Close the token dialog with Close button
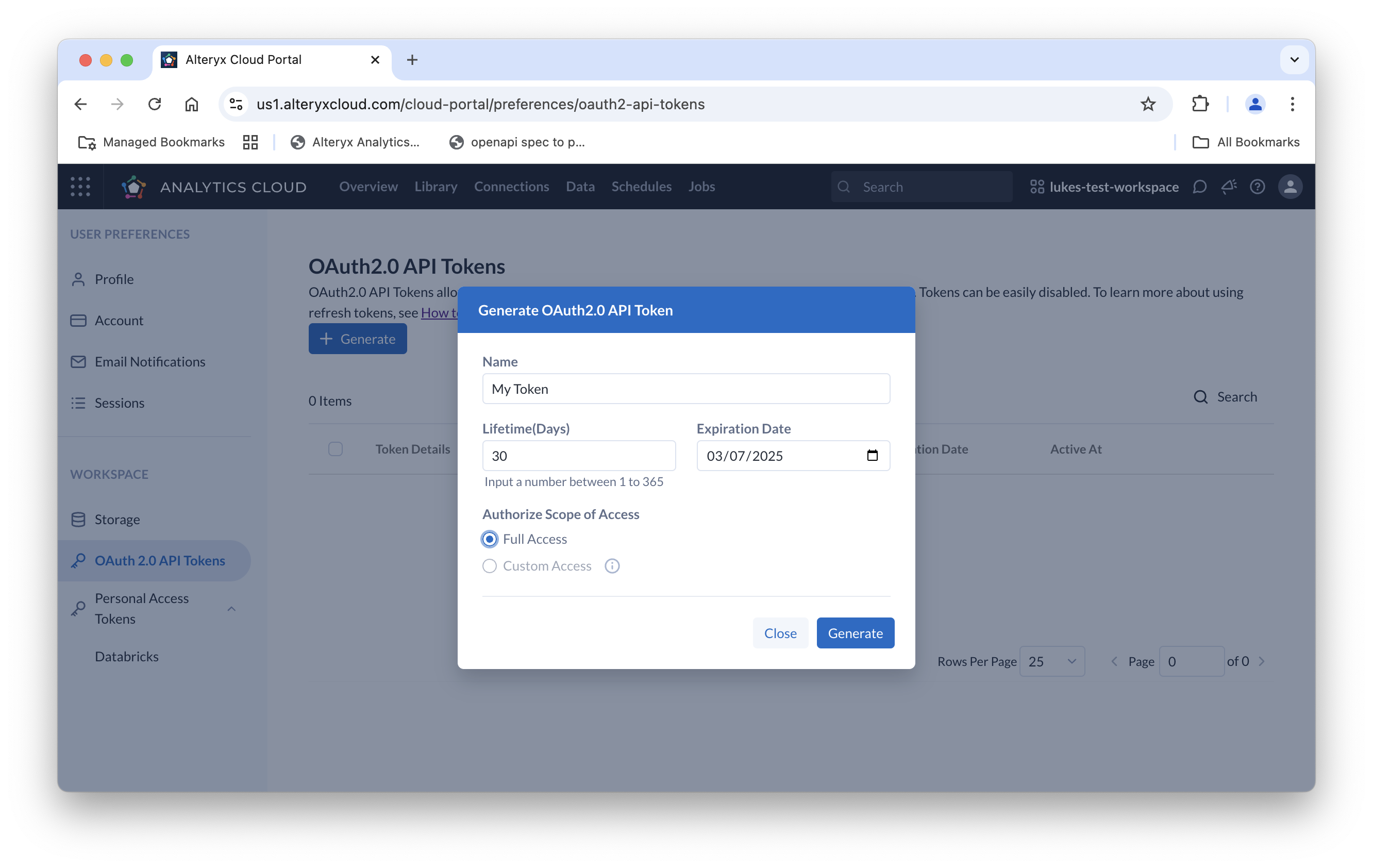 pos(780,633)
